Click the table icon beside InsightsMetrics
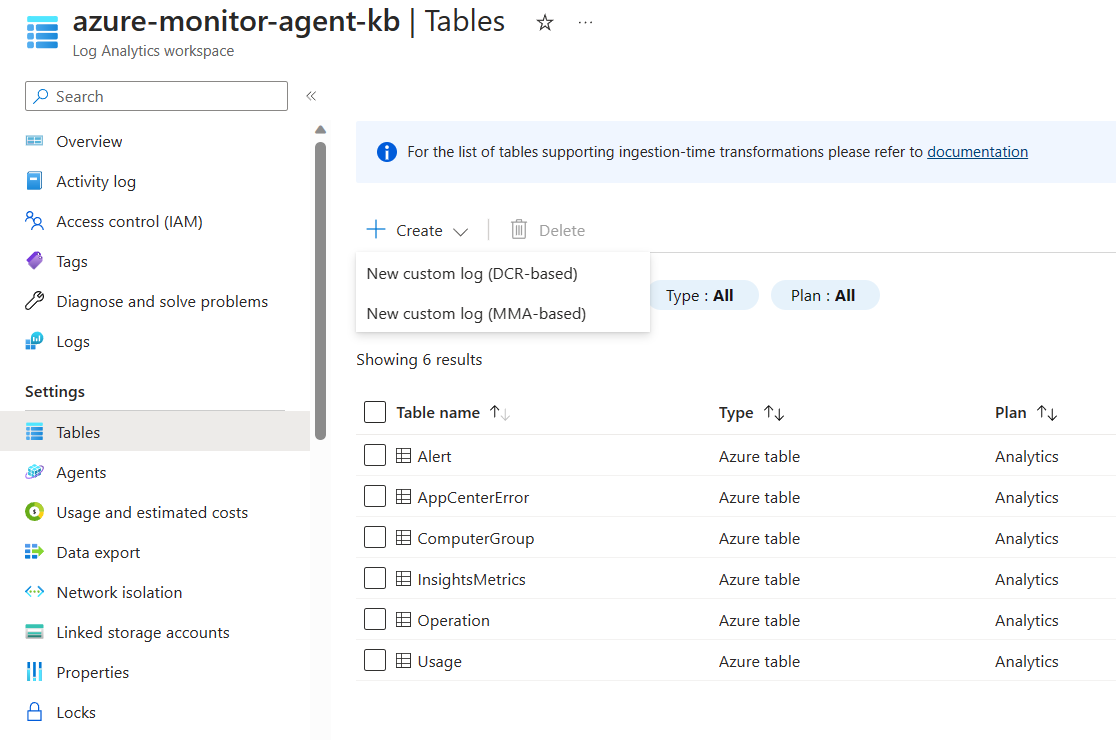The image size is (1116, 740). [x=403, y=578]
